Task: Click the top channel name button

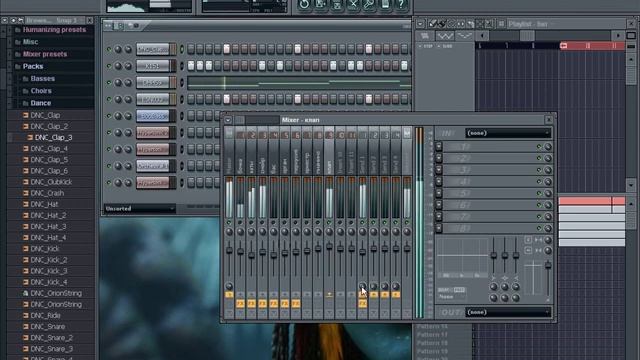Action: [x=153, y=49]
